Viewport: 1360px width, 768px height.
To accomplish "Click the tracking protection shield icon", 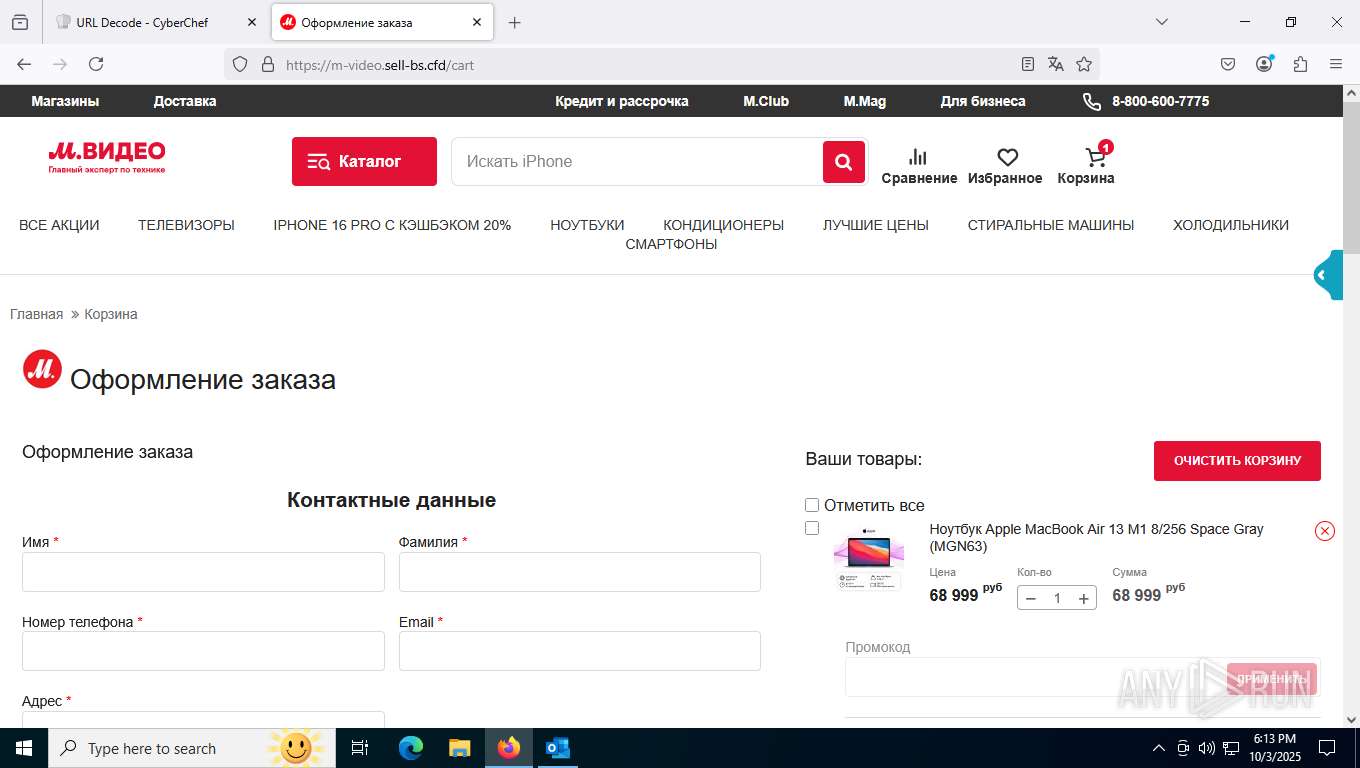I will coord(240,64).
